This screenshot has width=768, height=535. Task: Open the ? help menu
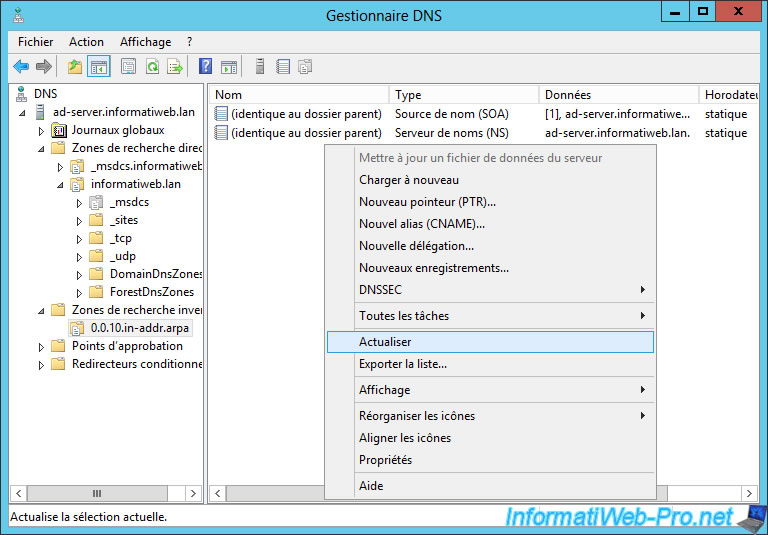pyautogui.click(x=189, y=42)
